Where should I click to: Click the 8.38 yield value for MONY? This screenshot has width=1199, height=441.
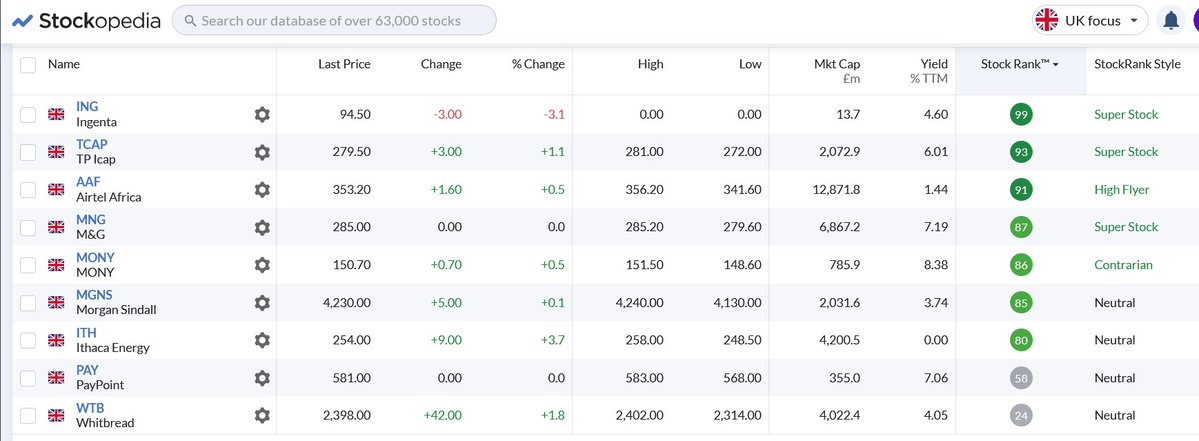pos(936,265)
